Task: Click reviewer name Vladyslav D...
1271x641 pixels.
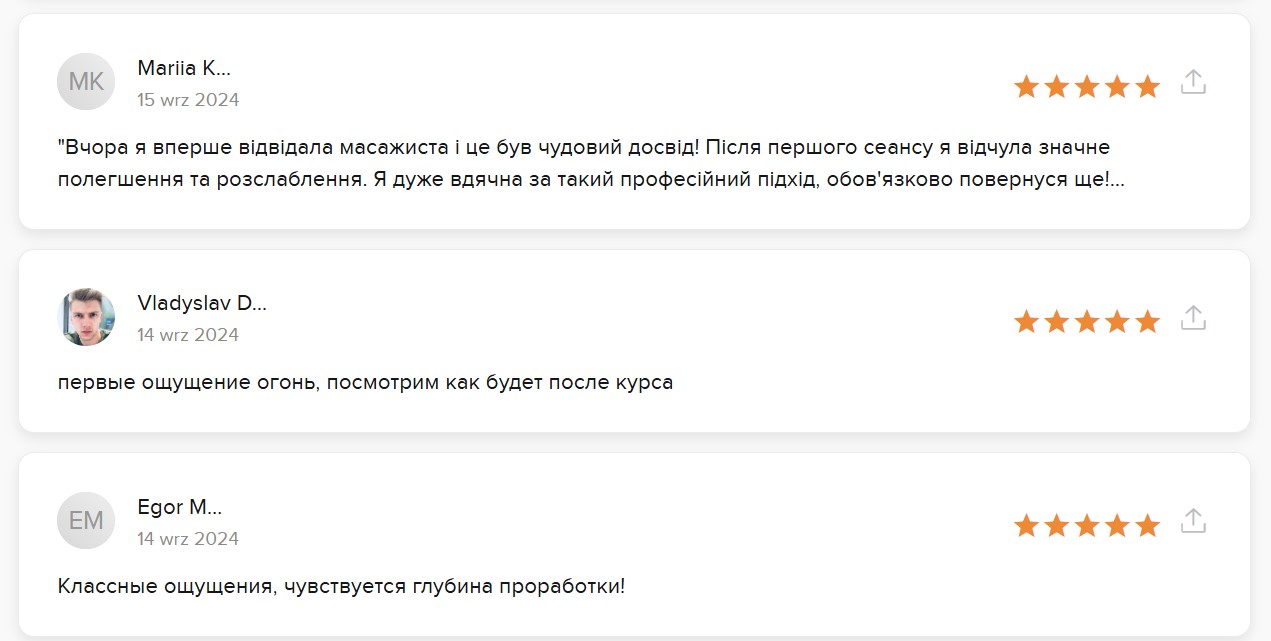Action: (202, 304)
